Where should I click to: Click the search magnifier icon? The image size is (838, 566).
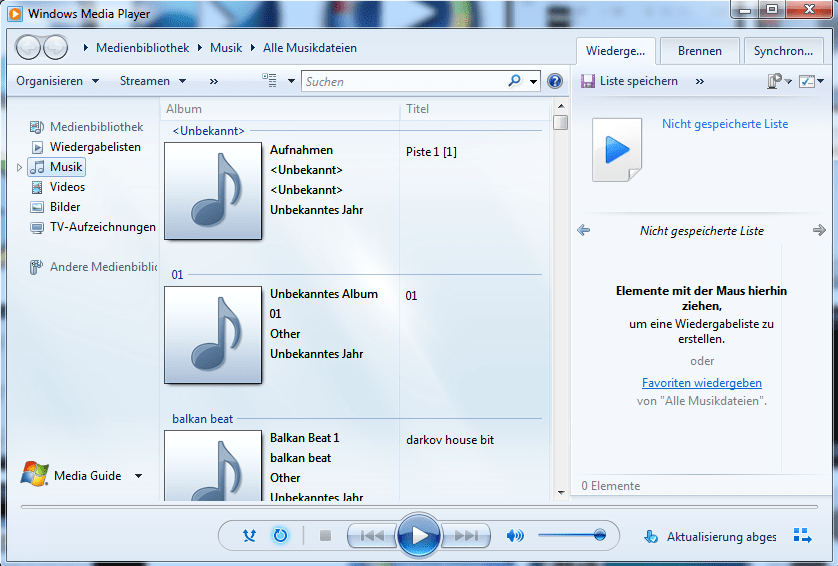514,81
